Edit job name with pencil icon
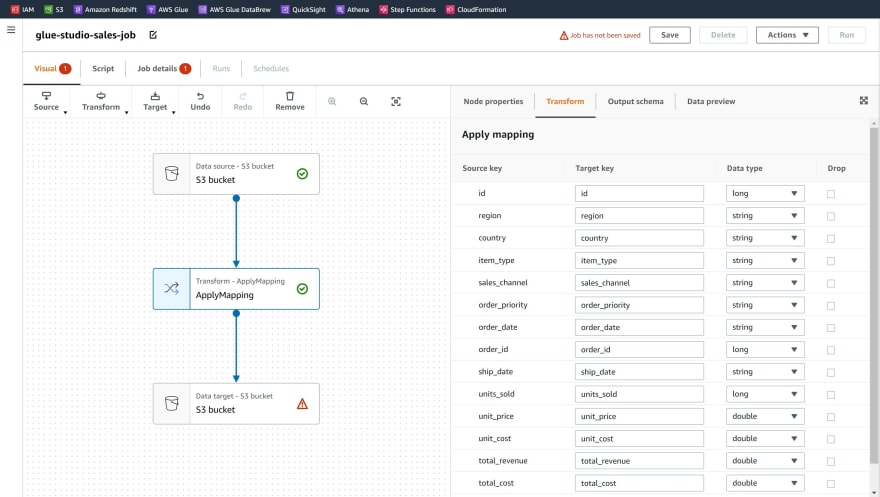 153,35
